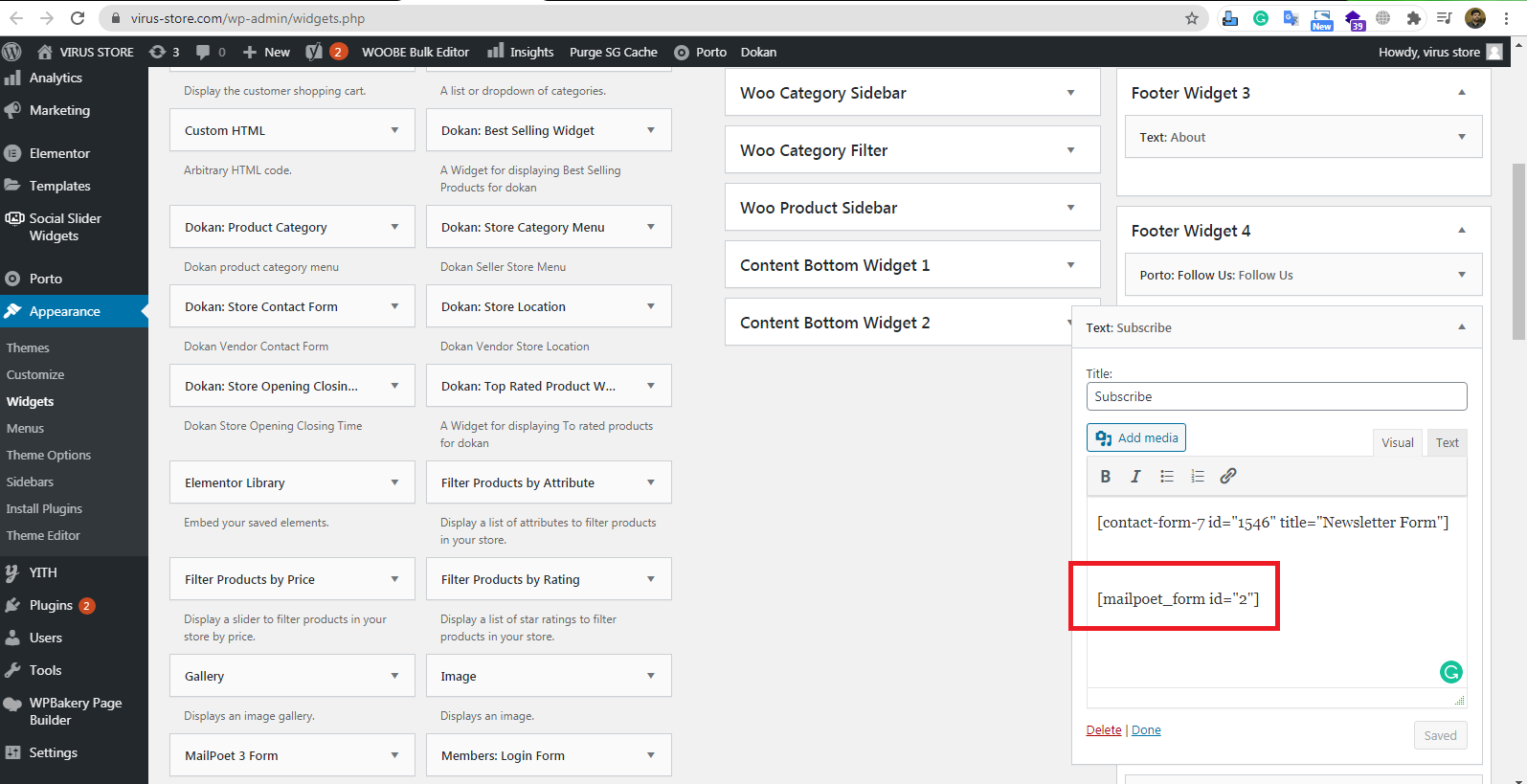Viewport: 1527px width, 784px height.
Task: Go back in browser history
Action: [16, 18]
